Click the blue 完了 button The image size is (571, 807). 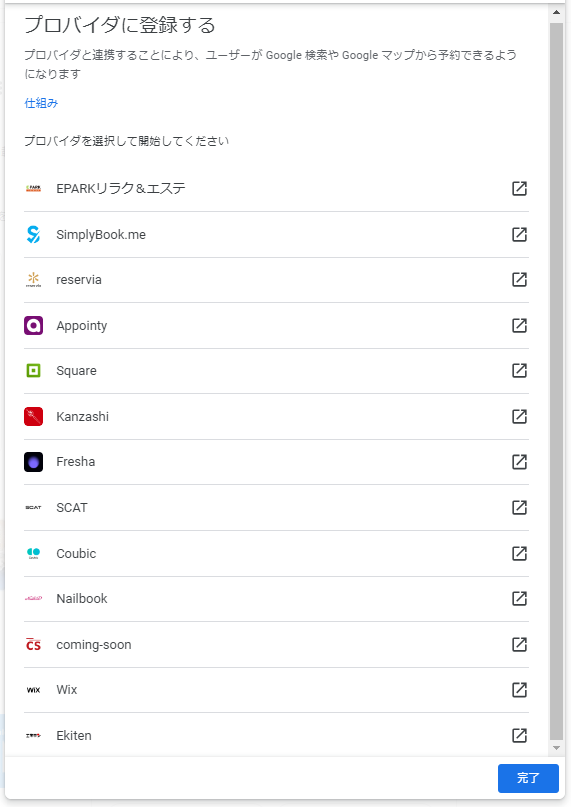coord(528,778)
